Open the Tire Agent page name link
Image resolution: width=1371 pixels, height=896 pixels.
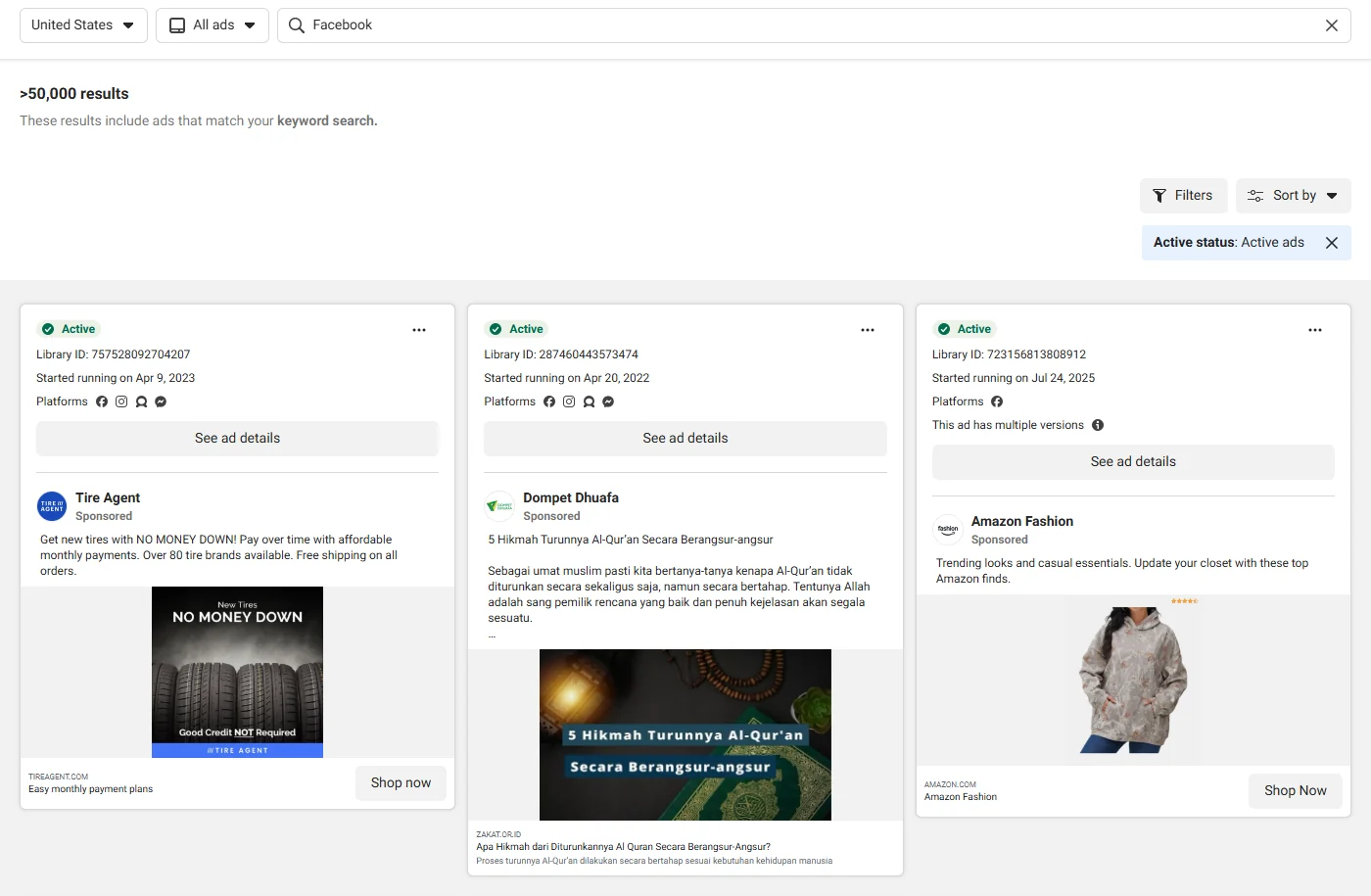click(x=108, y=497)
